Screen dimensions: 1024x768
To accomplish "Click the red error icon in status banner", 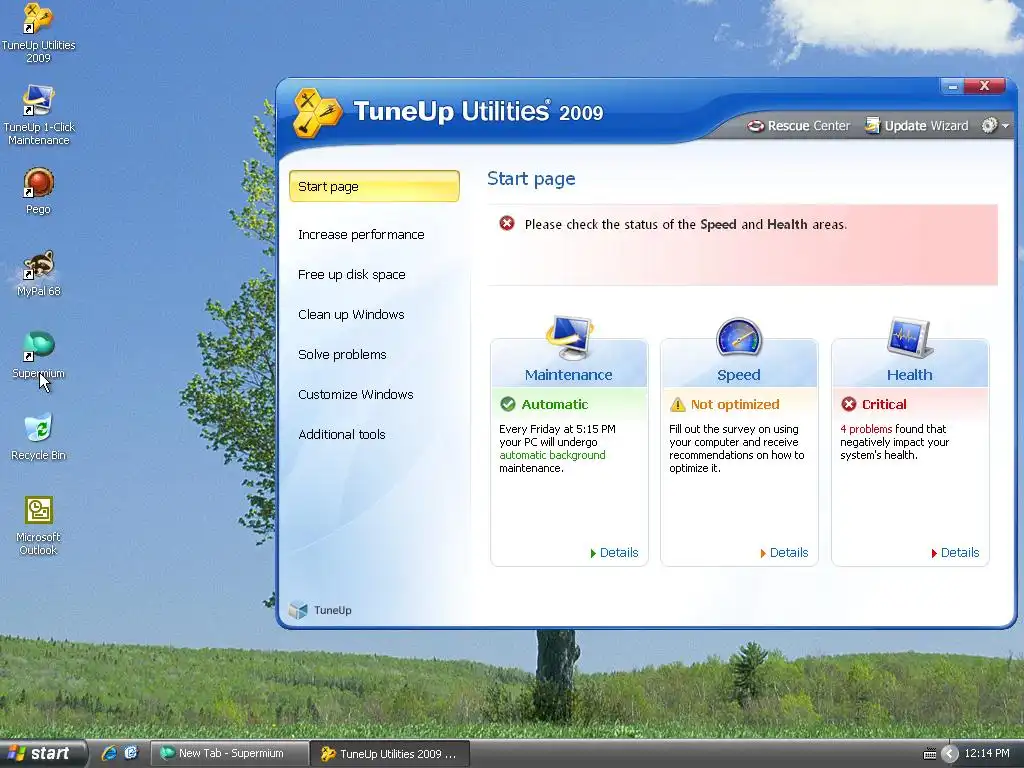I will click(x=507, y=223).
